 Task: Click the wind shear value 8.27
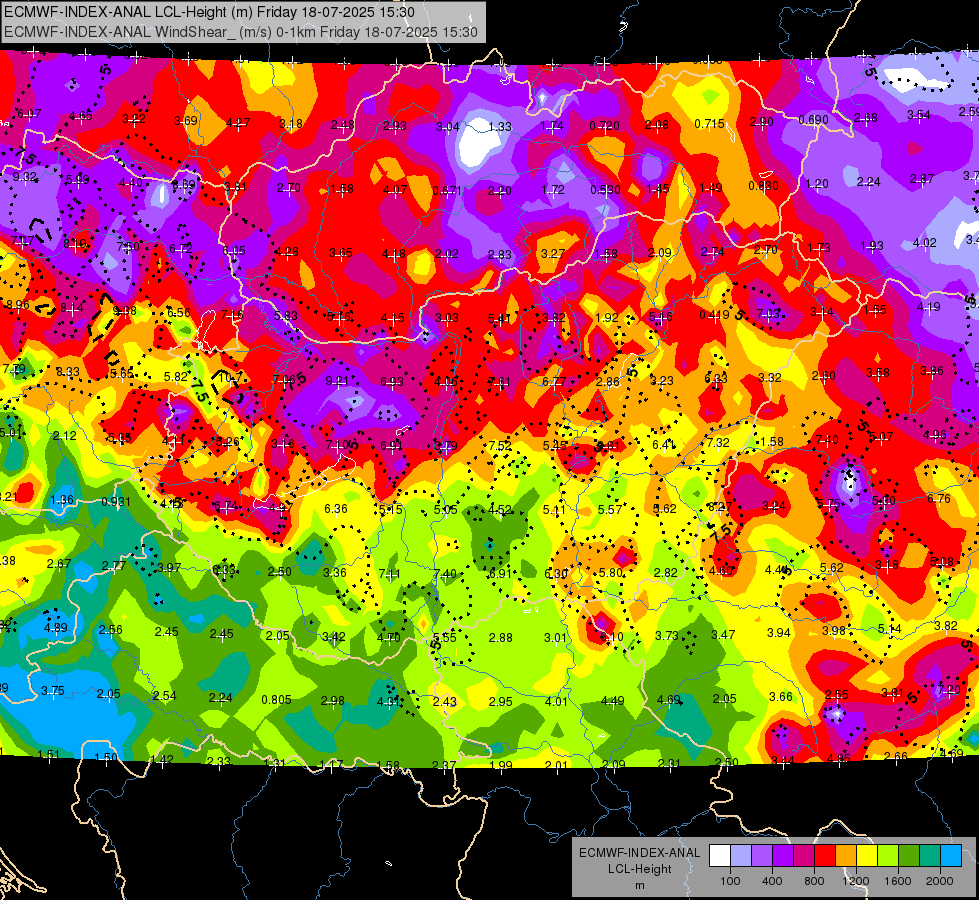[719, 507]
